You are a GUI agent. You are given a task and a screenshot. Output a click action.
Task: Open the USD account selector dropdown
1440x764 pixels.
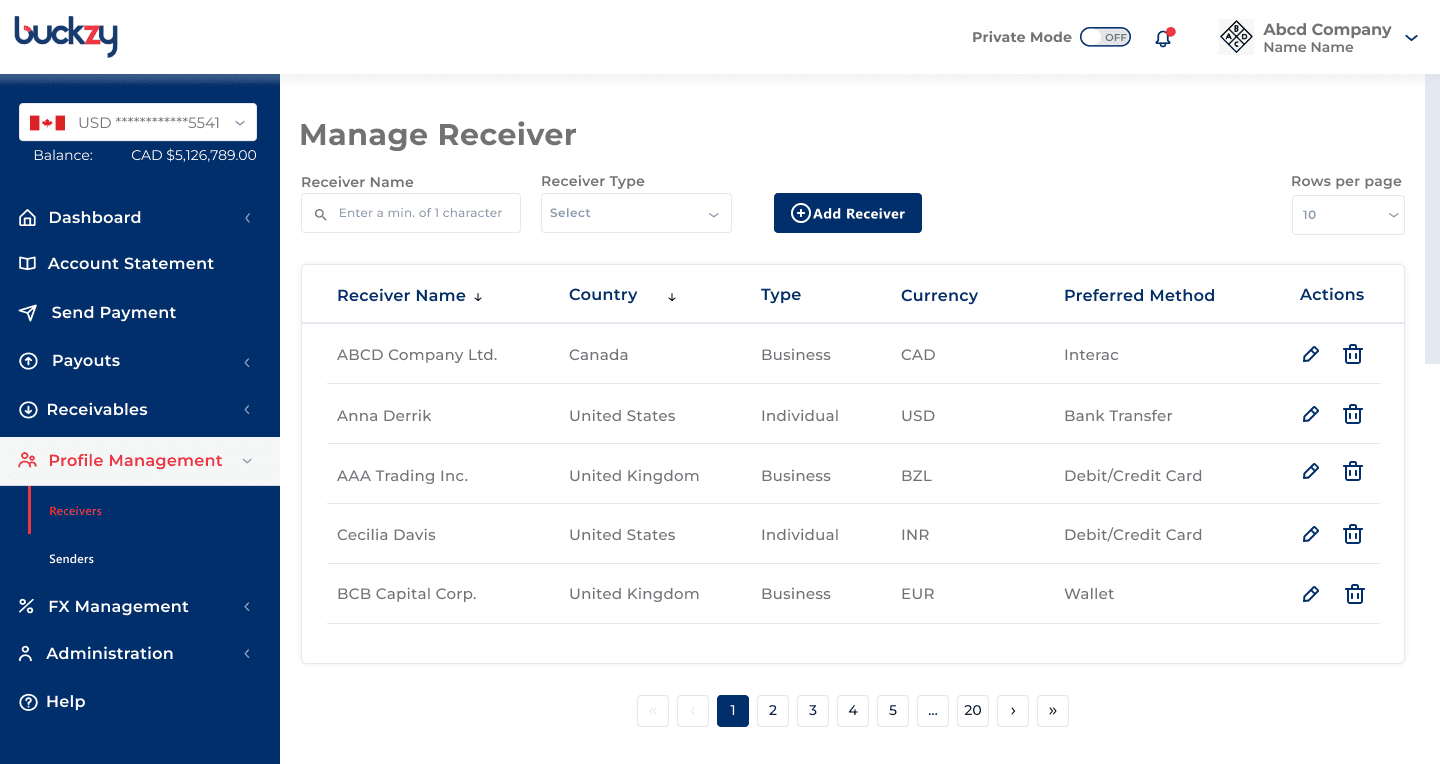(x=138, y=122)
